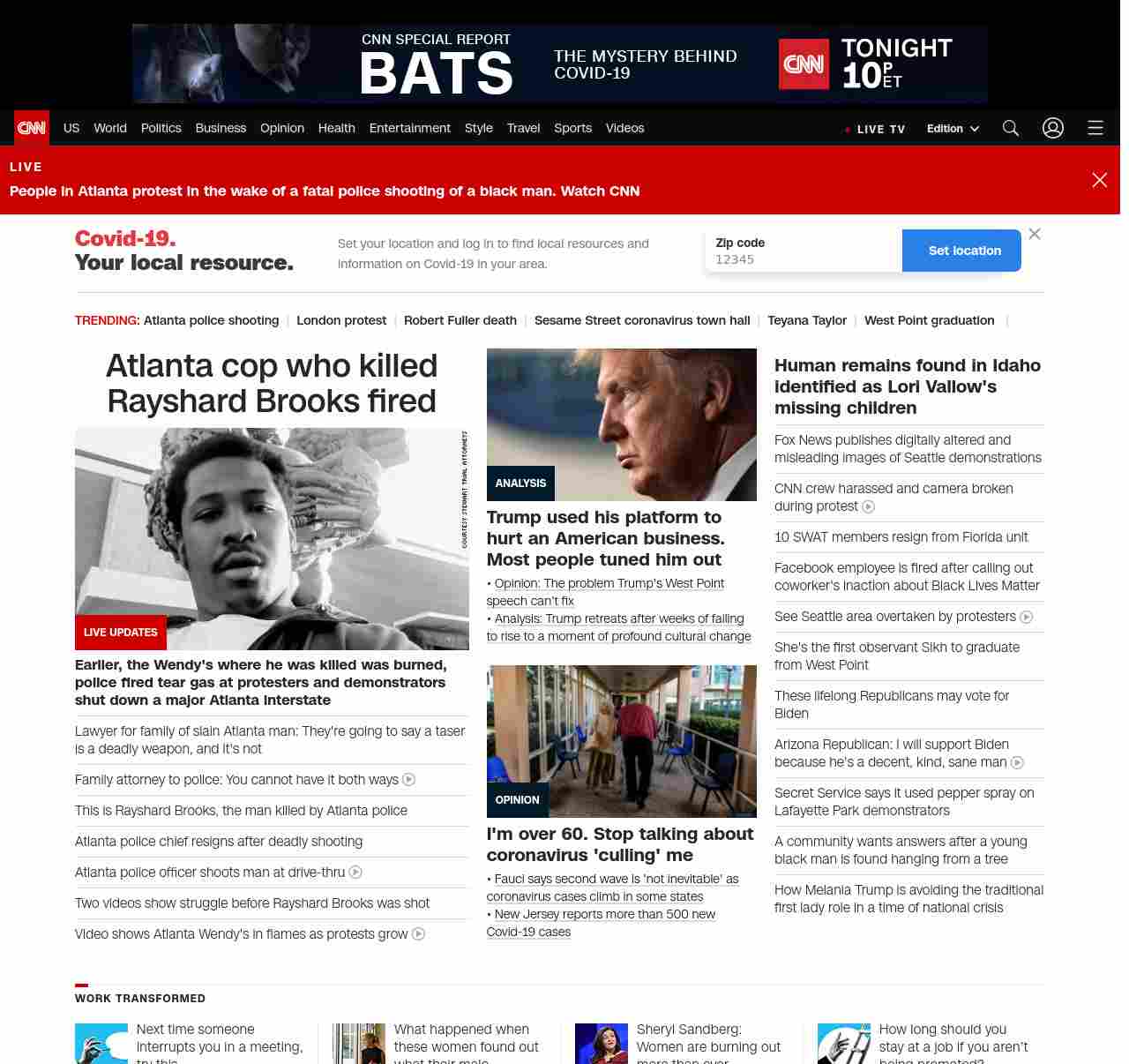Click the Zip code input field
This screenshot has width=1129, height=1064.
tap(803, 259)
